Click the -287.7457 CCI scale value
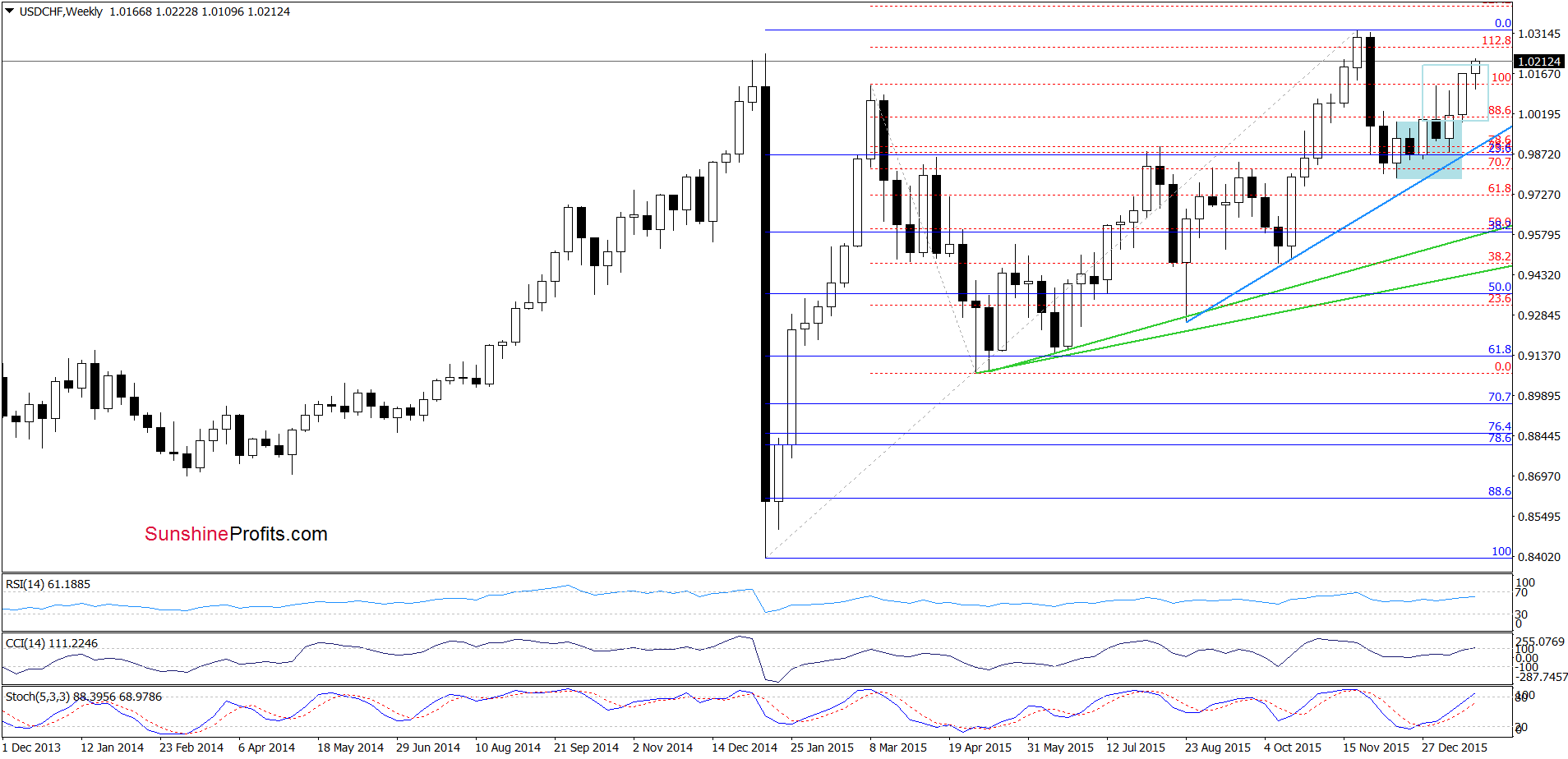The image size is (1568, 759). [1541, 678]
